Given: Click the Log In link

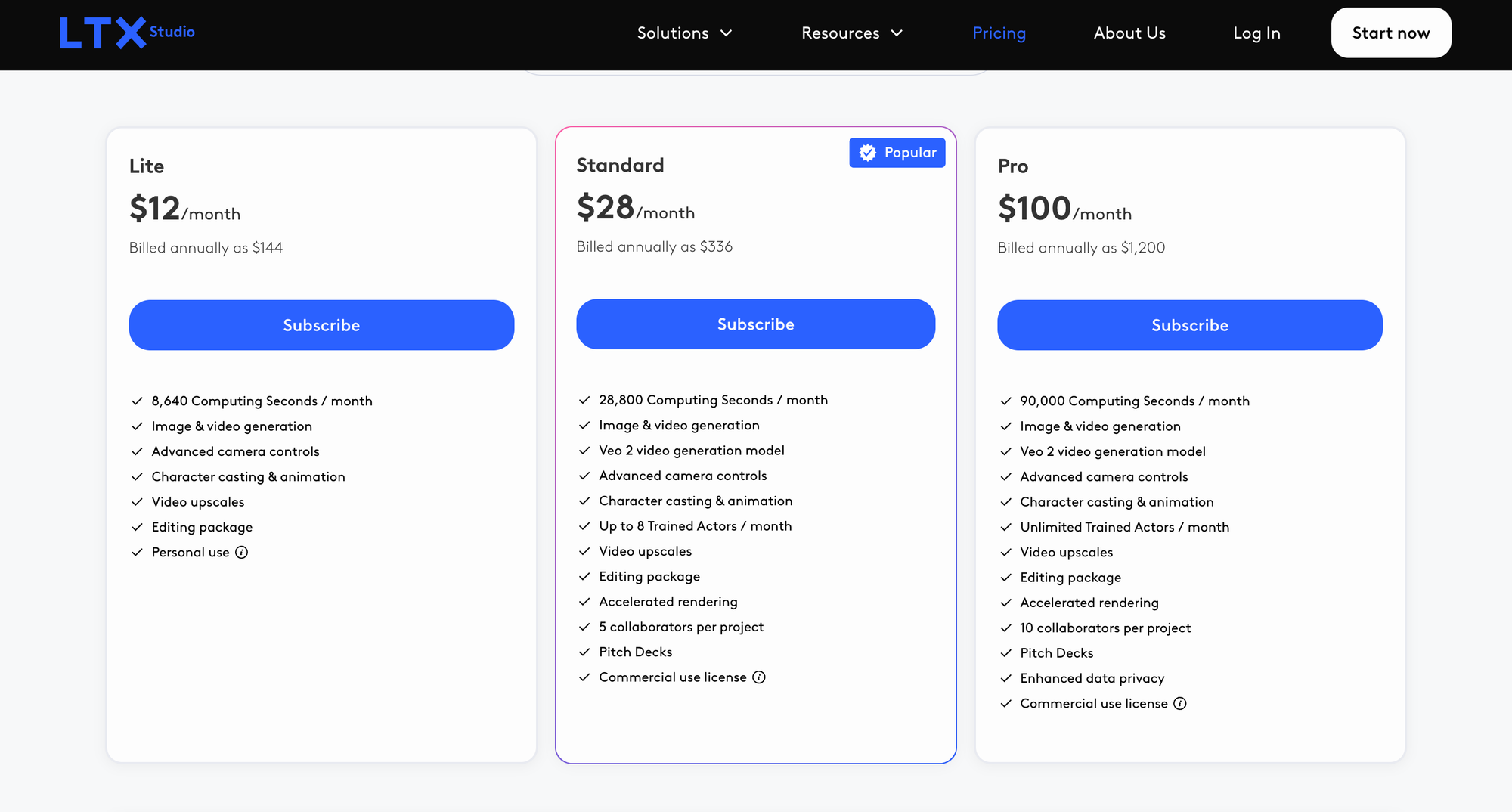Looking at the screenshot, I should click(1256, 33).
